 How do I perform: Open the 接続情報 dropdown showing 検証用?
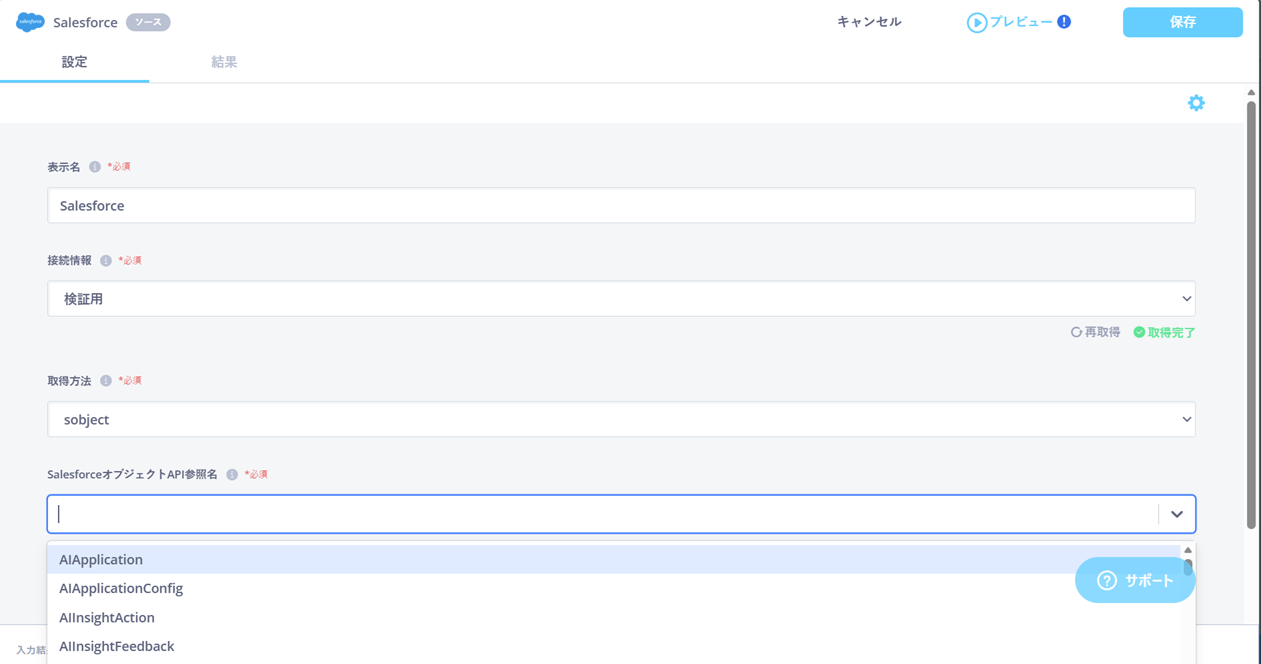(621, 299)
